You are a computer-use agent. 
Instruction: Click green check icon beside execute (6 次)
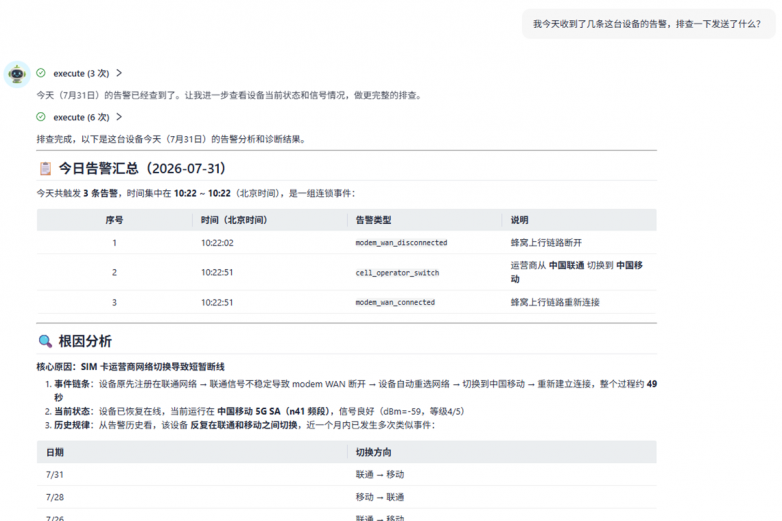pos(41,117)
